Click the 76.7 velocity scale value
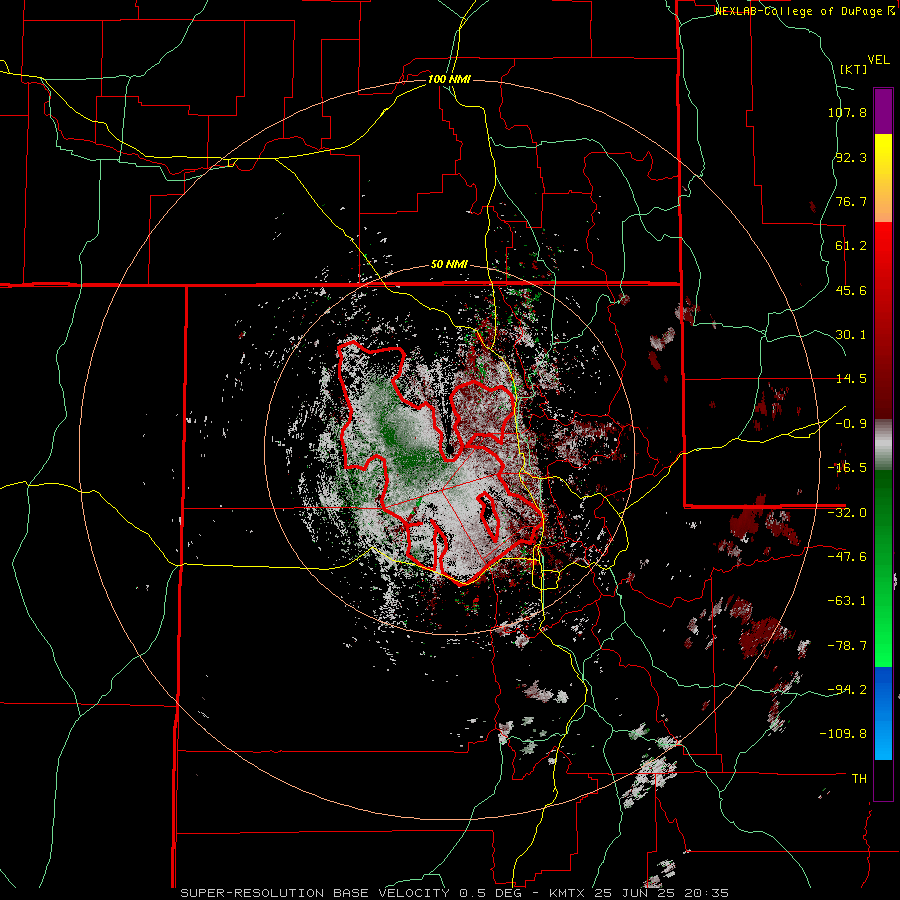 click(851, 201)
